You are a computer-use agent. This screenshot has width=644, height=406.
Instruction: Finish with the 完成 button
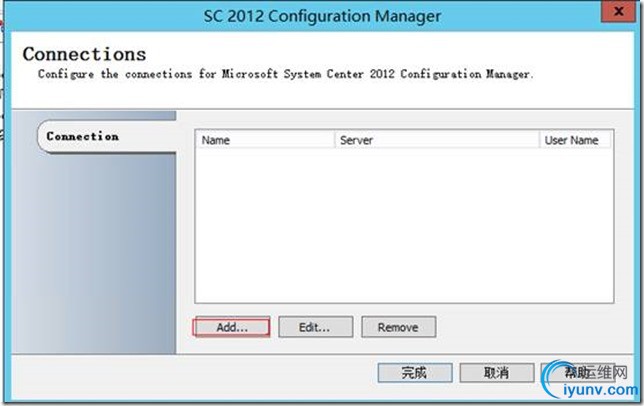tap(415, 372)
